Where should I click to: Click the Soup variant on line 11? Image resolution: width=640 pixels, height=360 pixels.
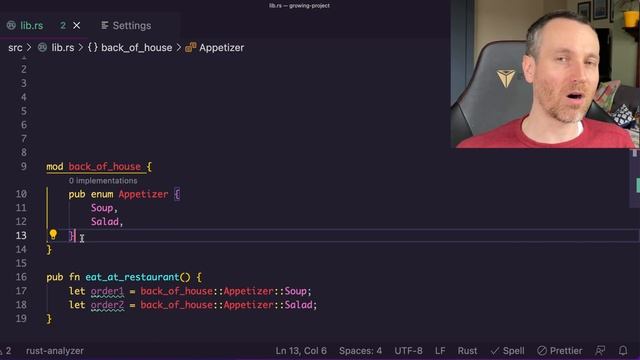click(102, 208)
